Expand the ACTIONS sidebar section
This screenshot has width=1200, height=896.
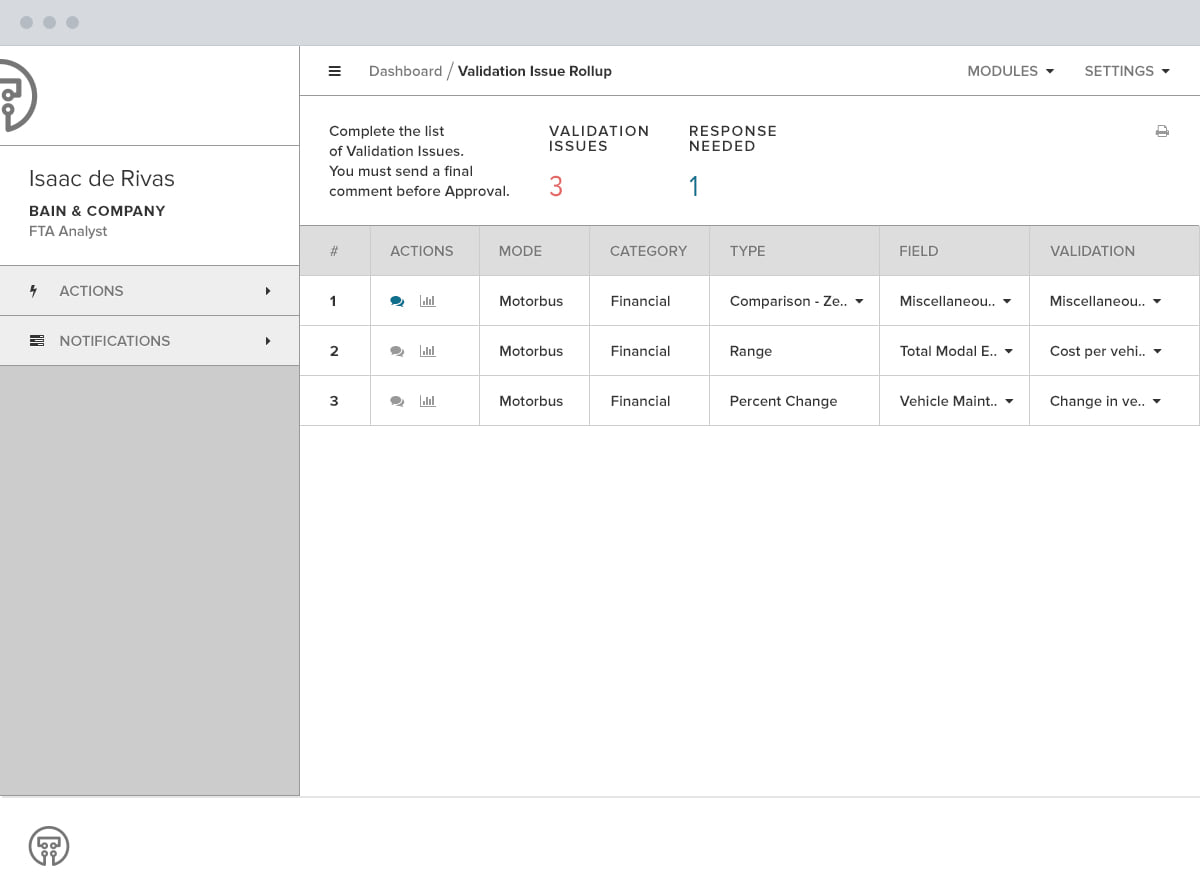coord(150,291)
